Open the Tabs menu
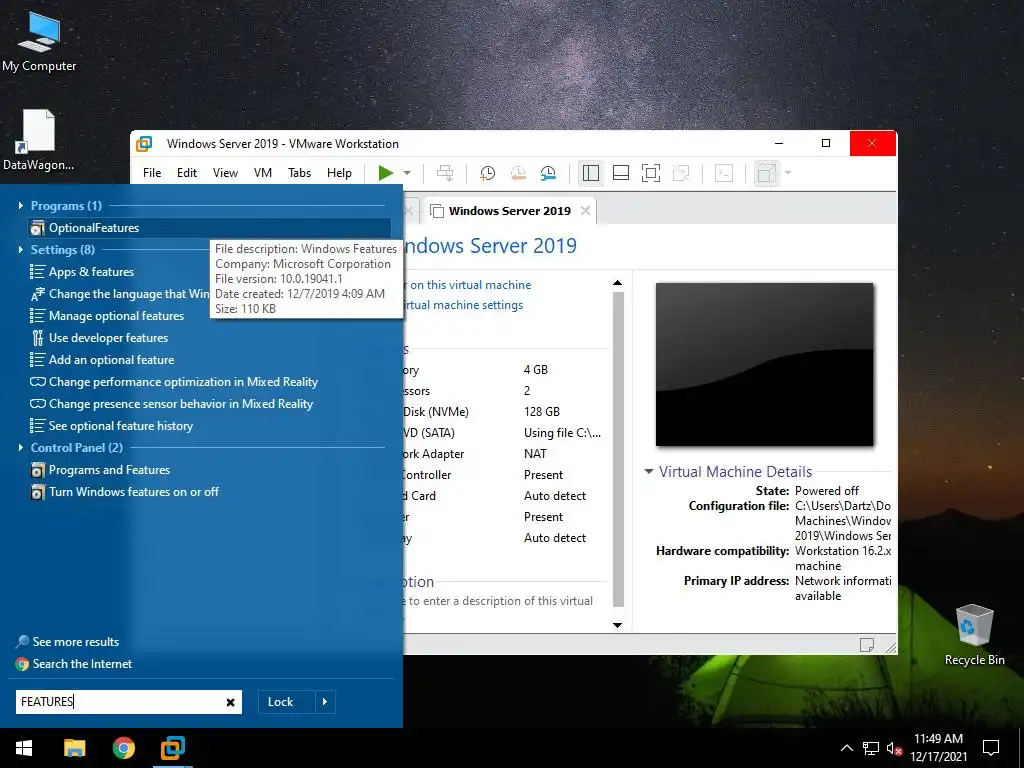1024x768 pixels. [x=300, y=173]
